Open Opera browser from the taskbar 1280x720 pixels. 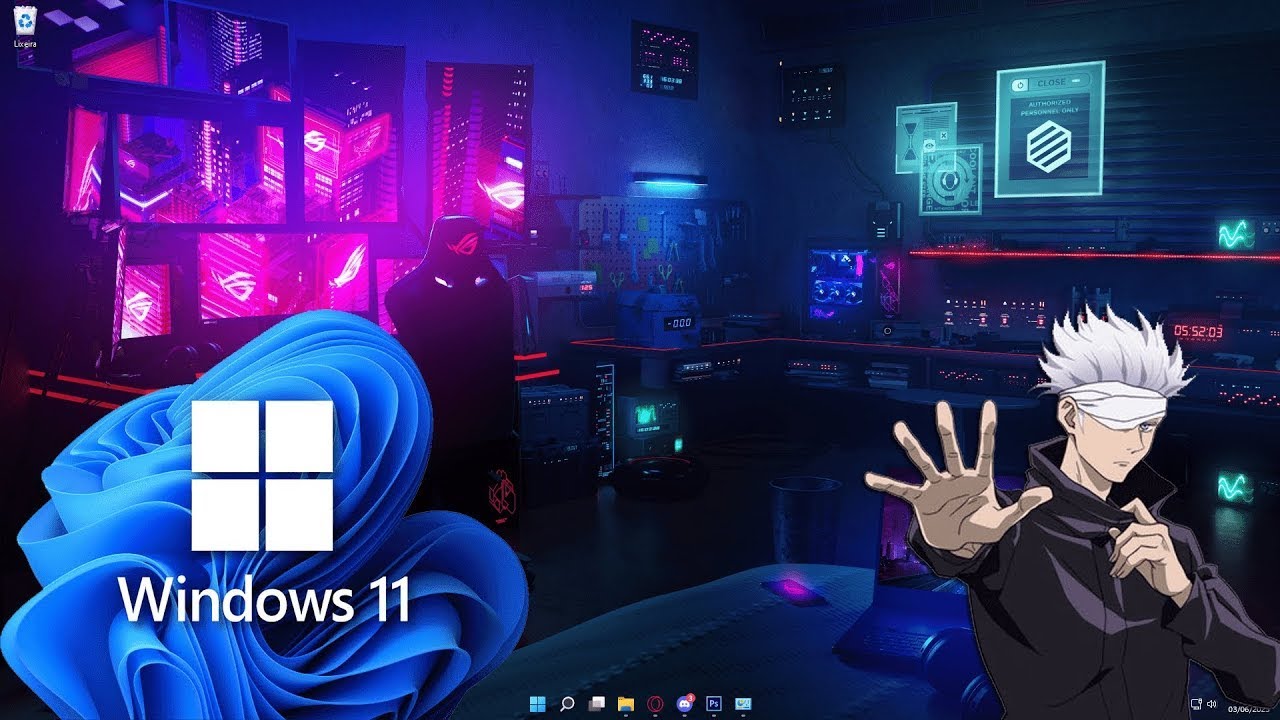(656, 703)
